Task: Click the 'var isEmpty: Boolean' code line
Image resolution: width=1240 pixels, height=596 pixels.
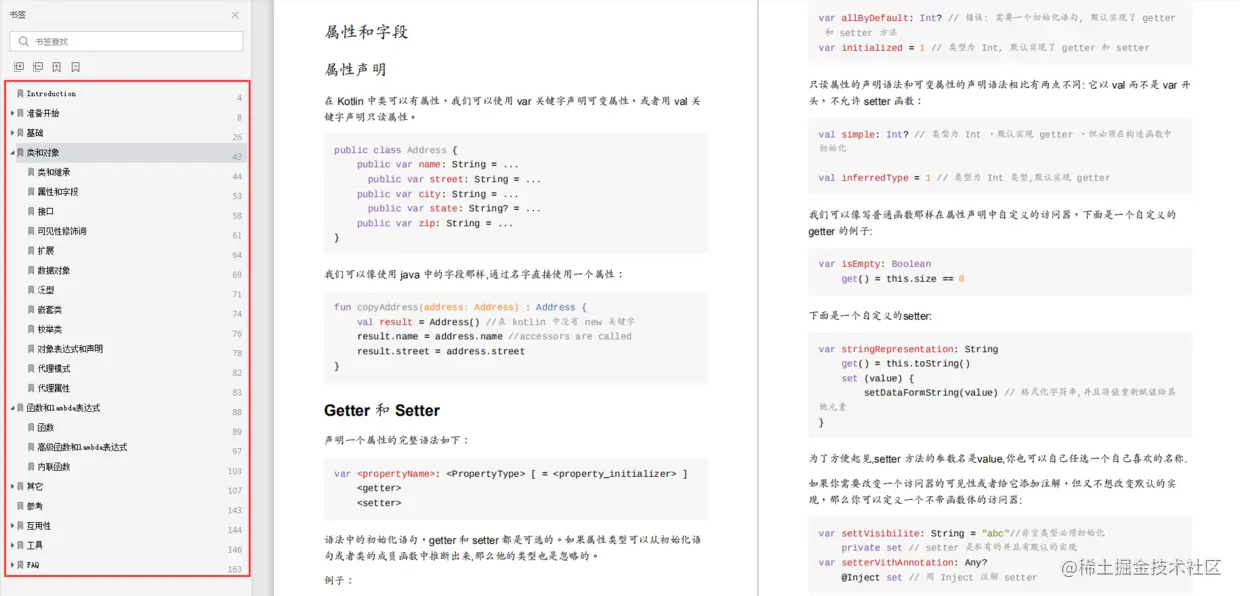Action: pos(874,264)
